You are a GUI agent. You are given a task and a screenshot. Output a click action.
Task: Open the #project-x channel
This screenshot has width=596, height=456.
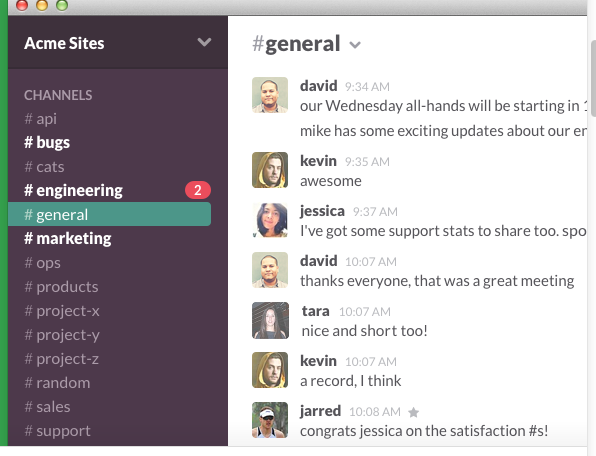coord(62,311)
